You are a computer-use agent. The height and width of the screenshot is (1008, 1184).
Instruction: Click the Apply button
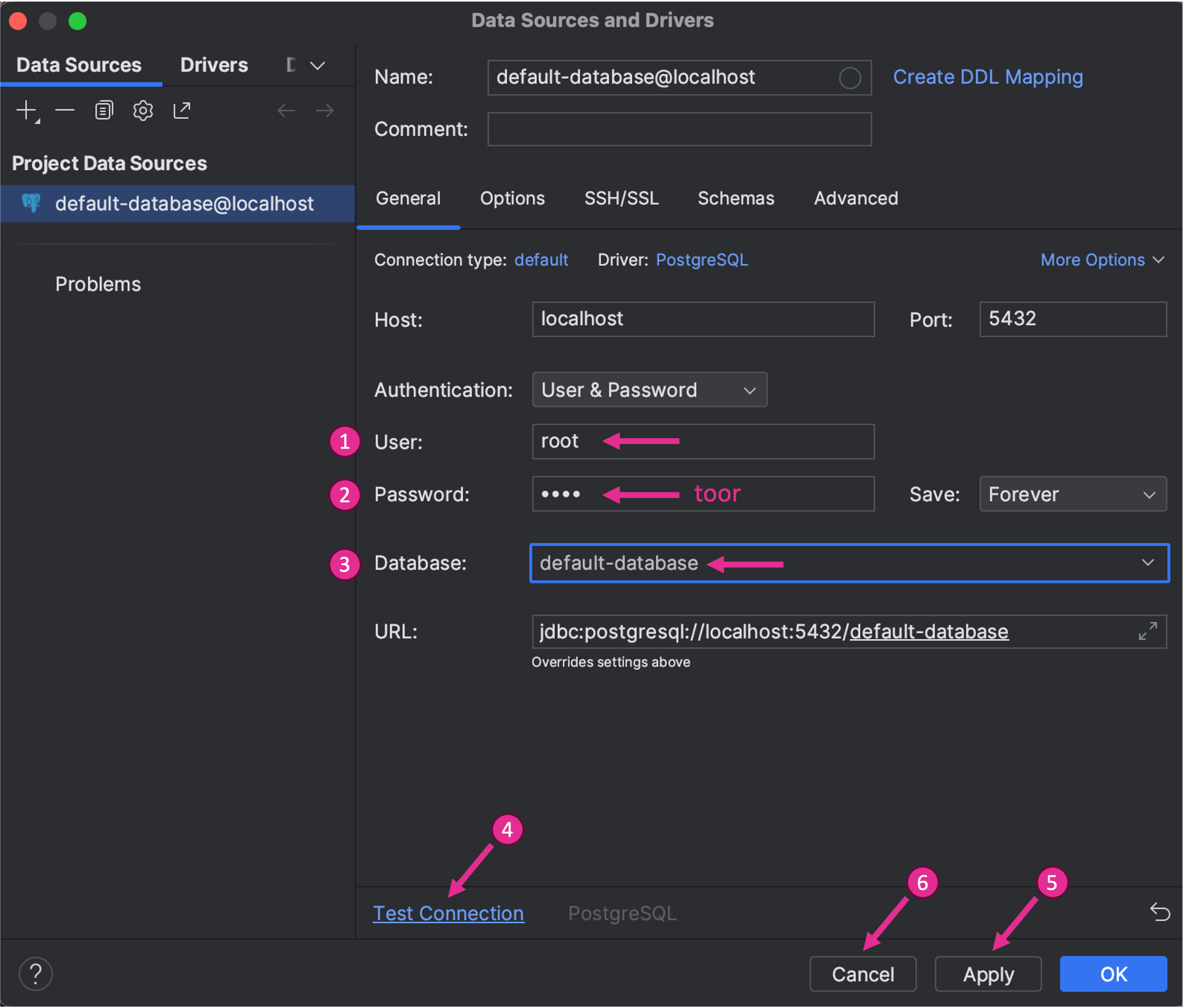tap(988, 974)
